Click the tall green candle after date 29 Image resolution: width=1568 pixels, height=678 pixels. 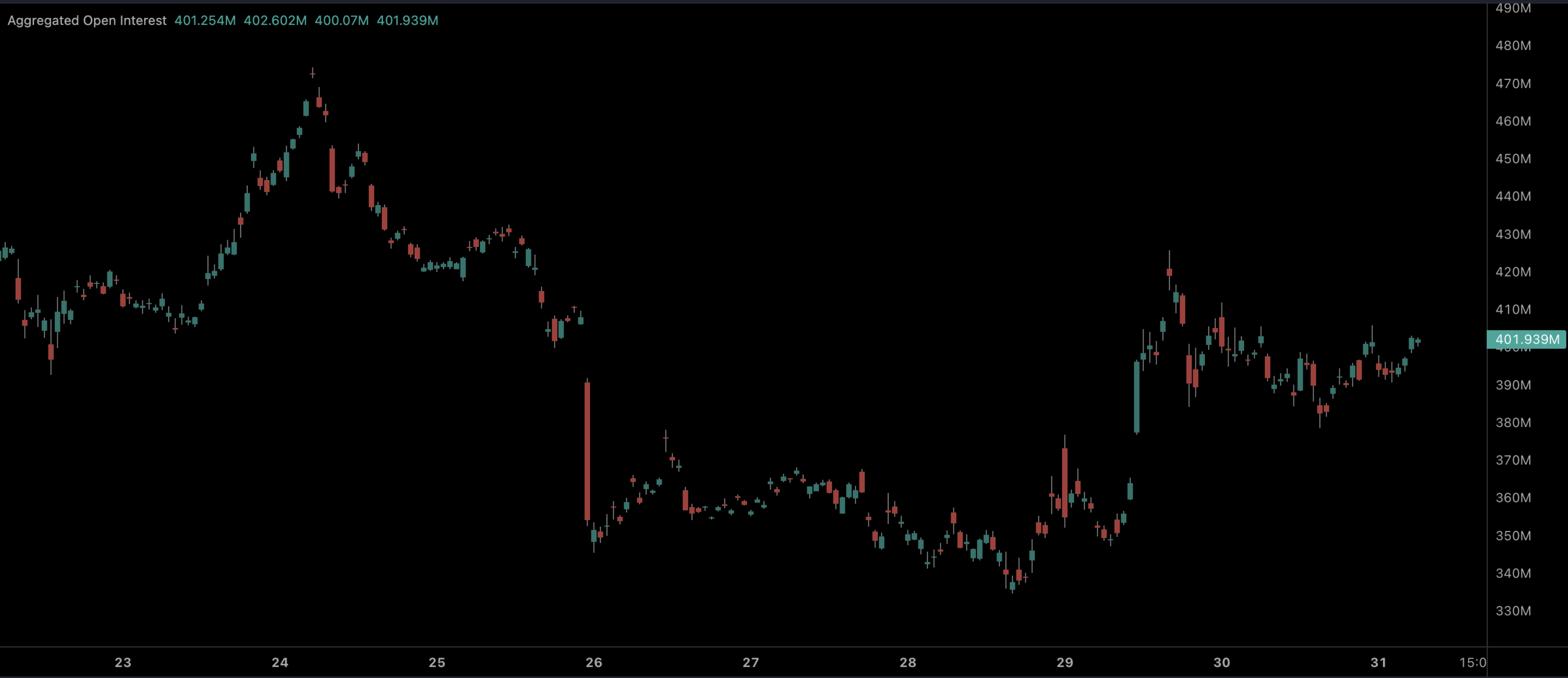1136,397
